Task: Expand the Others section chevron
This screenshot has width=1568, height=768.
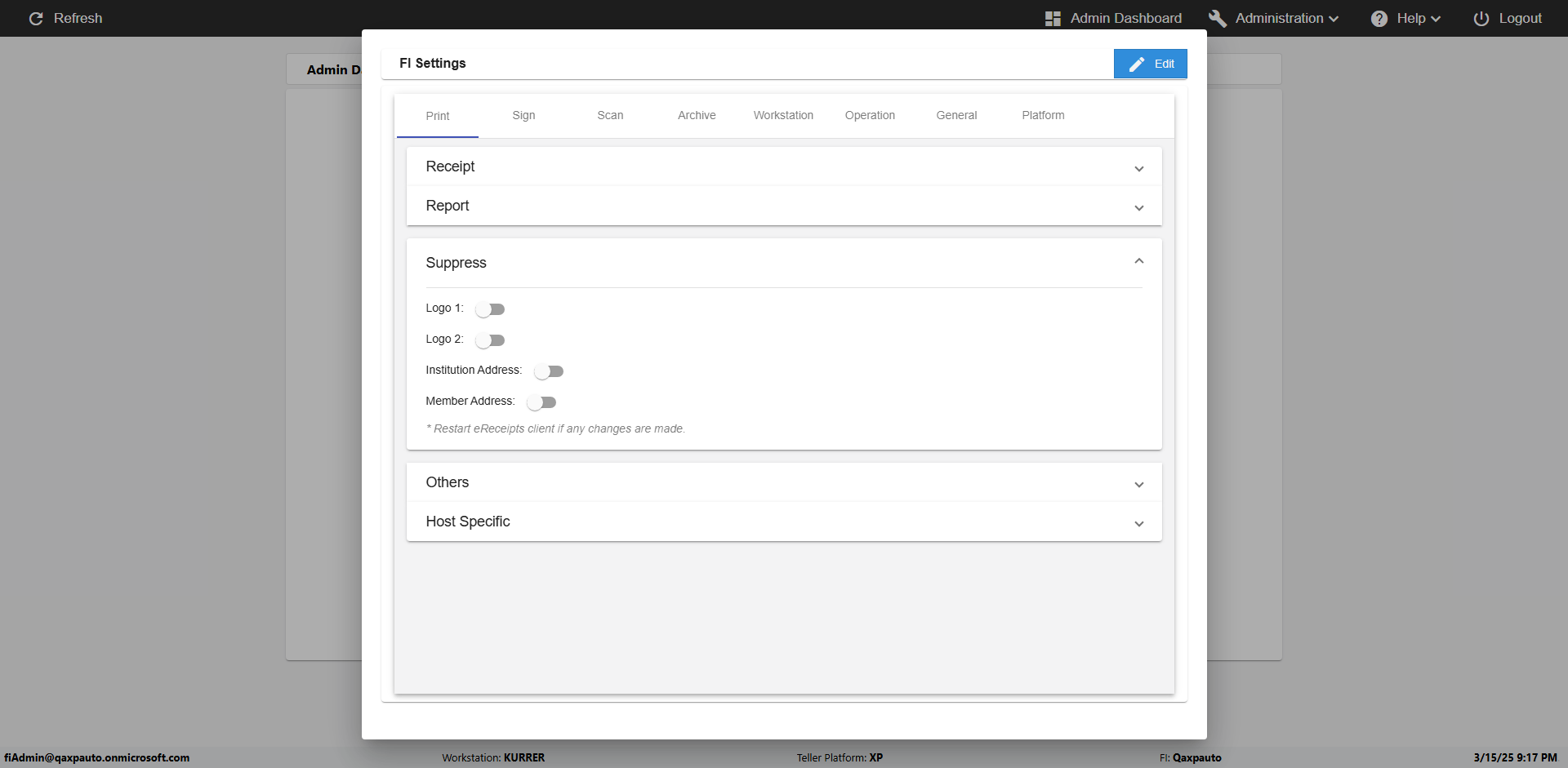Action: (x=1139, y=485)
